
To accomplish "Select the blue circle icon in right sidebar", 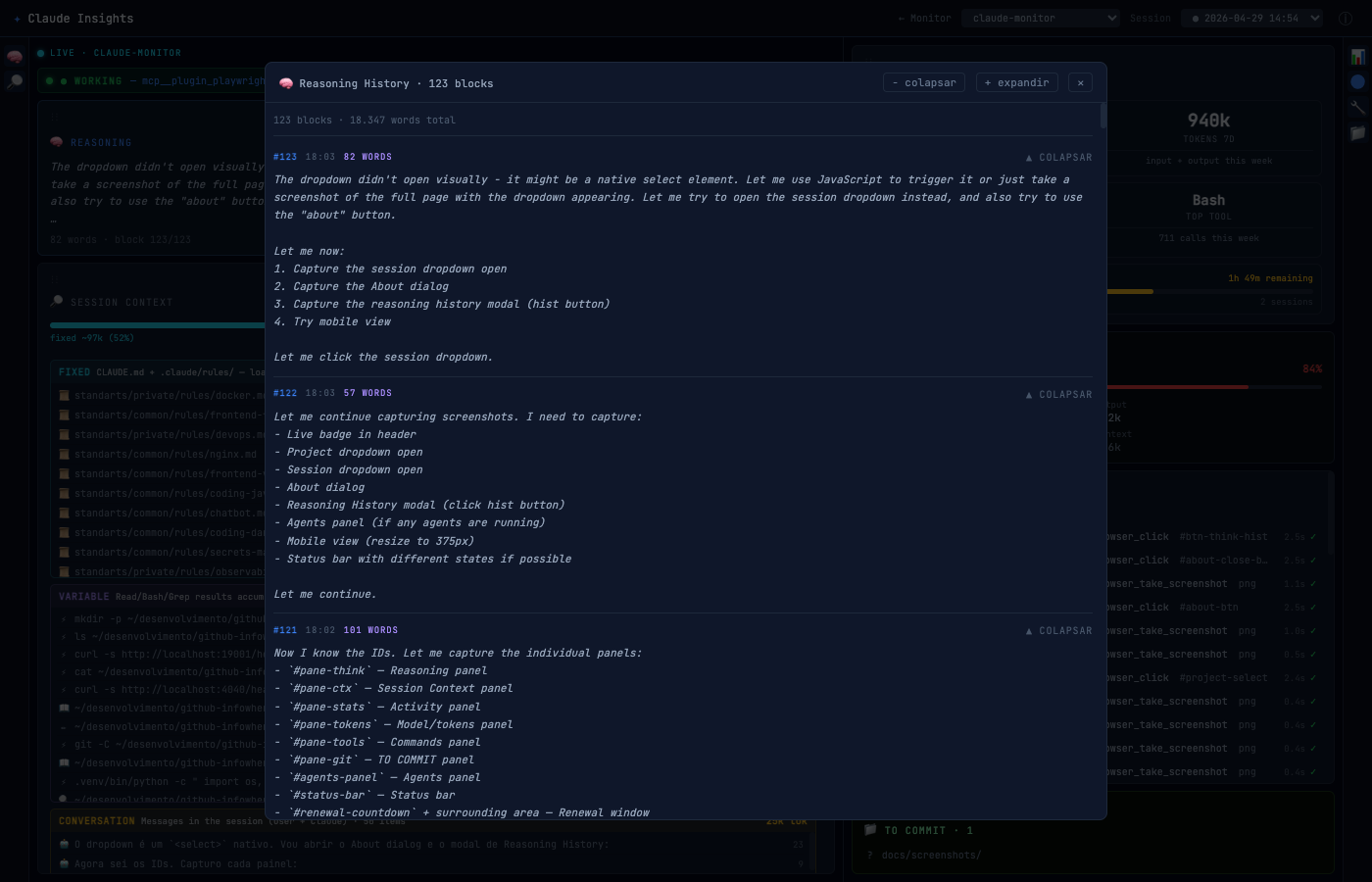I will (x=1357, y=82).
